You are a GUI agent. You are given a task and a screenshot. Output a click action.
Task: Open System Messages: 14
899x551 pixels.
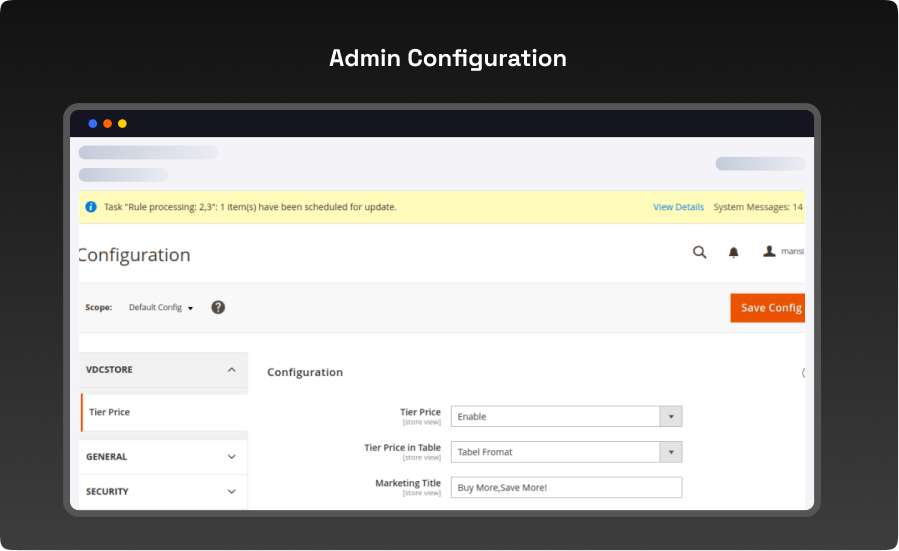(757, 207)
